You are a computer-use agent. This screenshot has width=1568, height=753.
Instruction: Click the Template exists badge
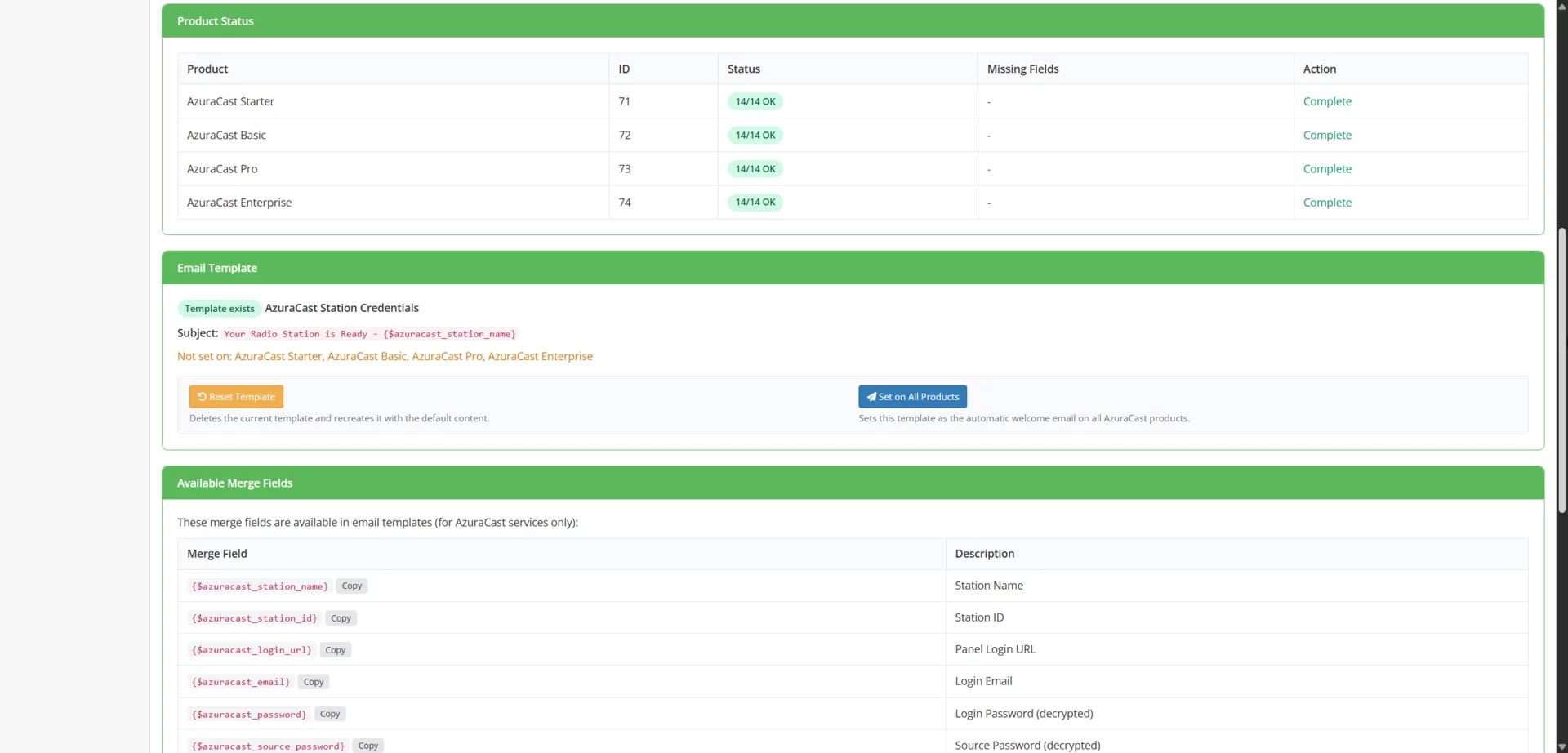point(218,308)
